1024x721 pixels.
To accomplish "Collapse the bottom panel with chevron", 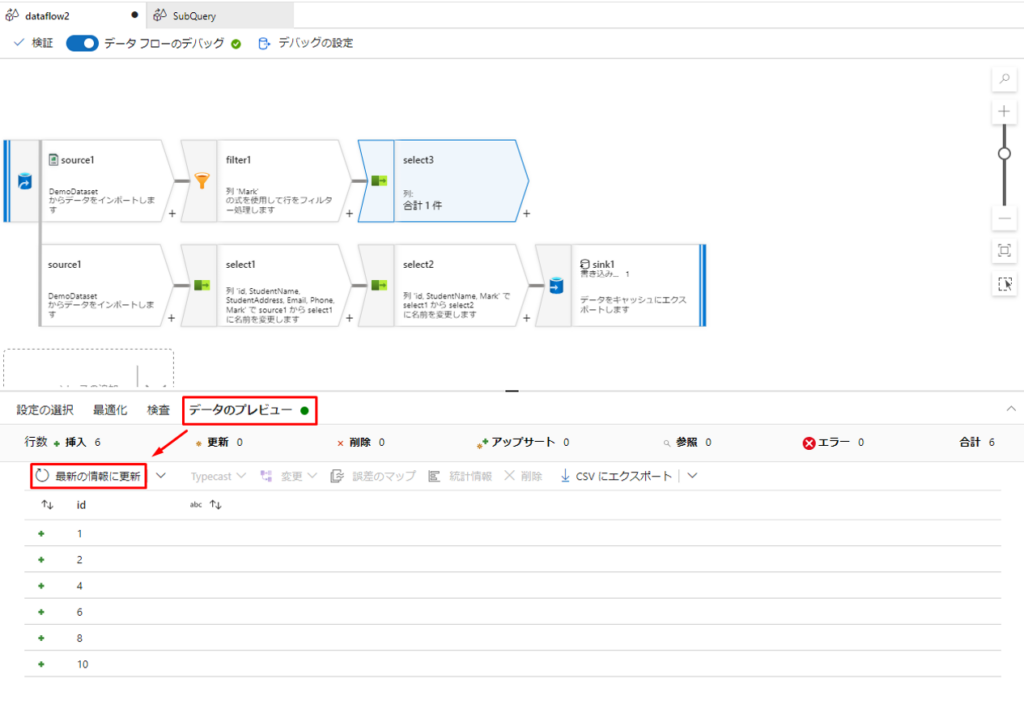I will tap(1011, 409).
